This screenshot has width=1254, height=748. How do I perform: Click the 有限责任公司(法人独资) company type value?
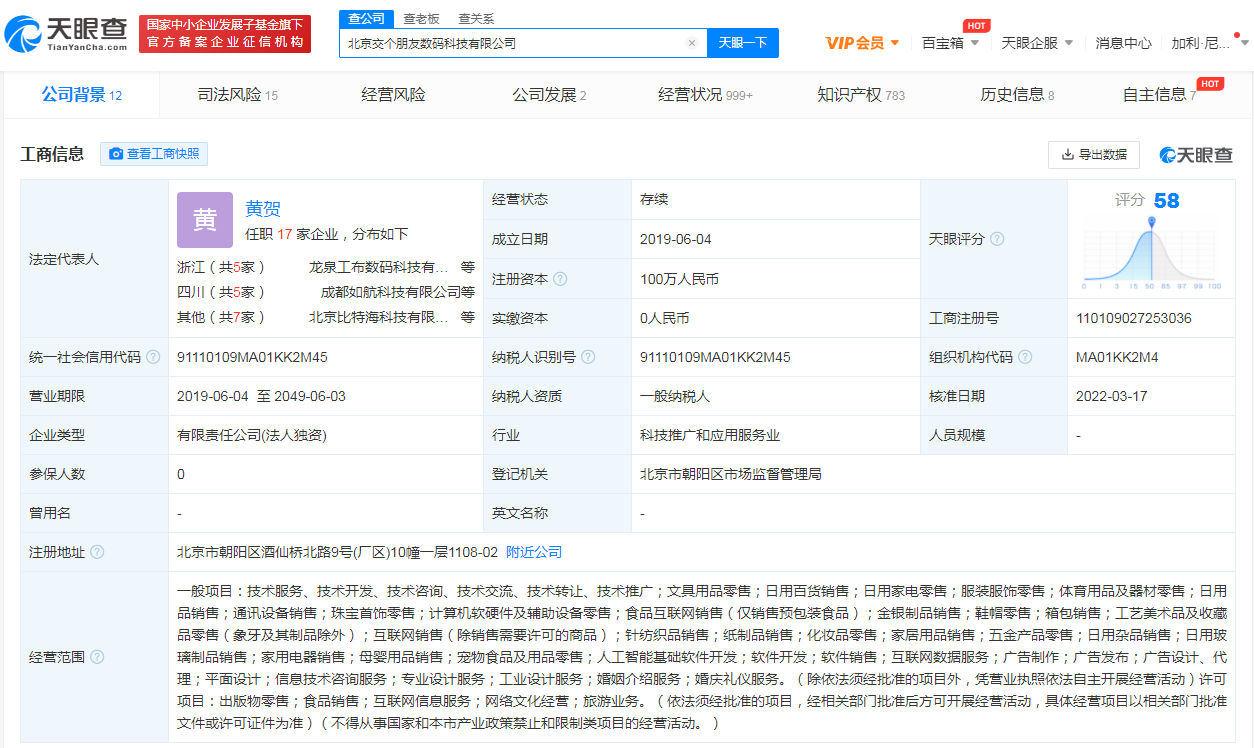pos(252,435)
